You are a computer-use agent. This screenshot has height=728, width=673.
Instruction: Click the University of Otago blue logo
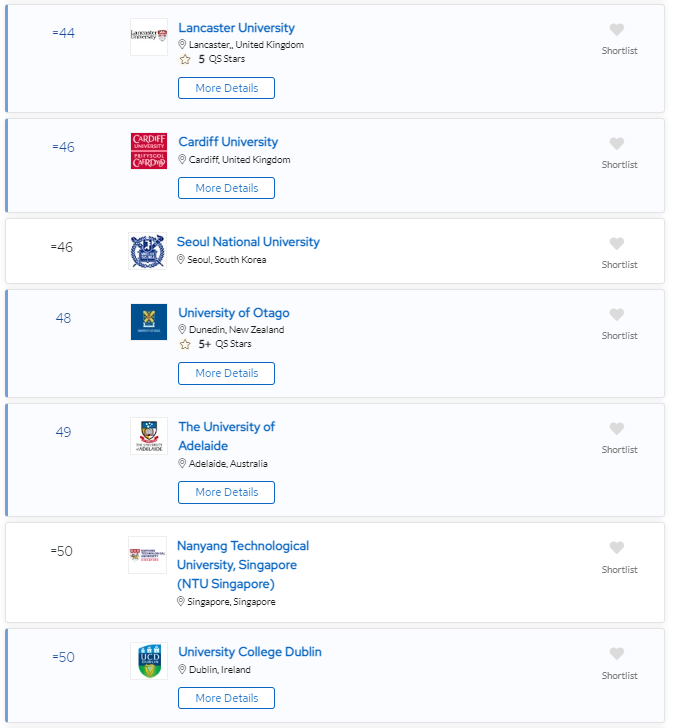(149, 322)
